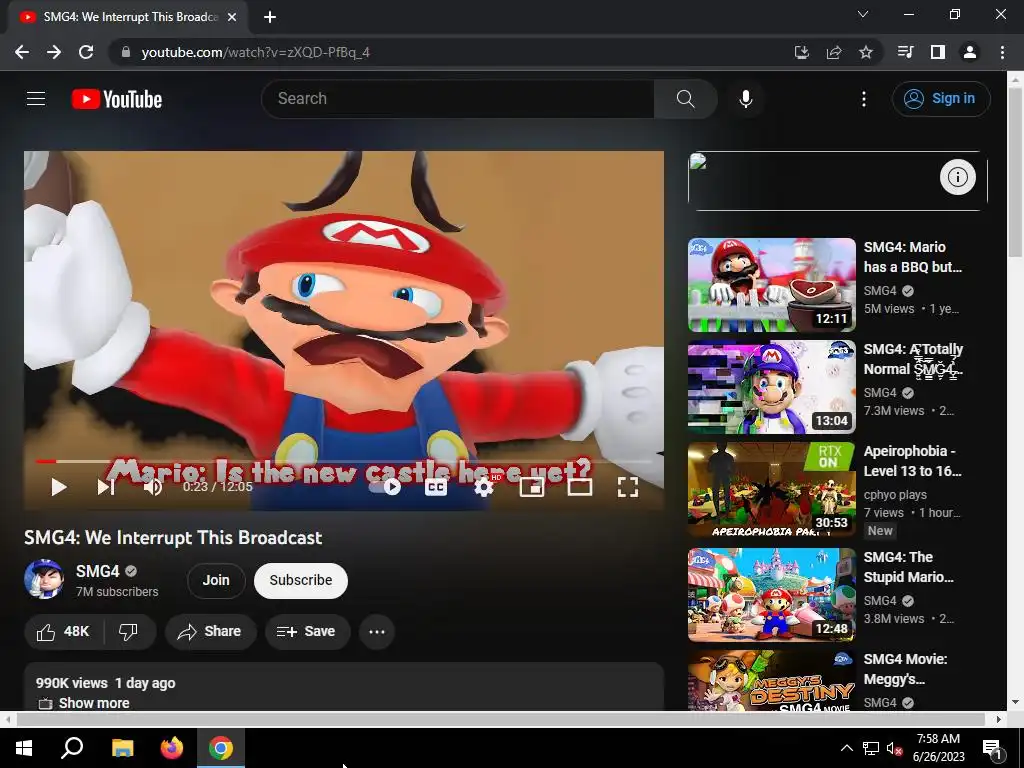Show hidden system tray icons
1024x768 pixels.
(x=846, y=748)
